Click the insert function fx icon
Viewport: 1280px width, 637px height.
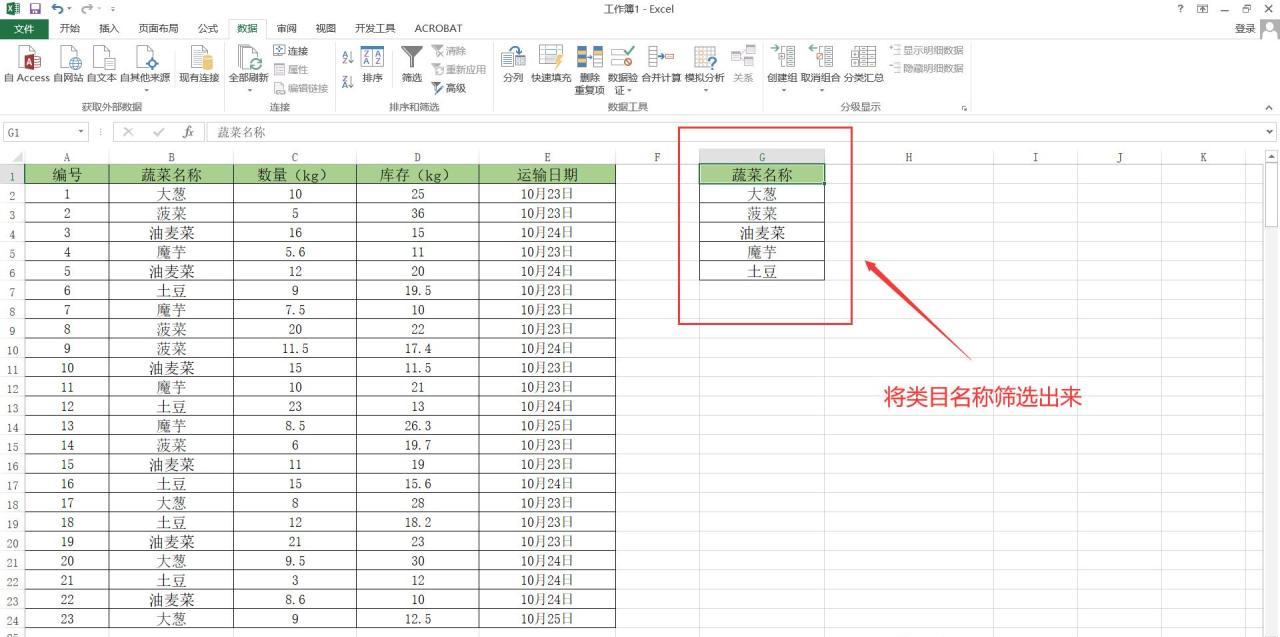187,132
